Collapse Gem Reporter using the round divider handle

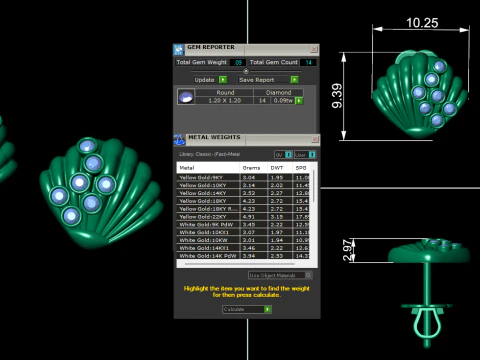pyautogui.click(x=246, y=71)
